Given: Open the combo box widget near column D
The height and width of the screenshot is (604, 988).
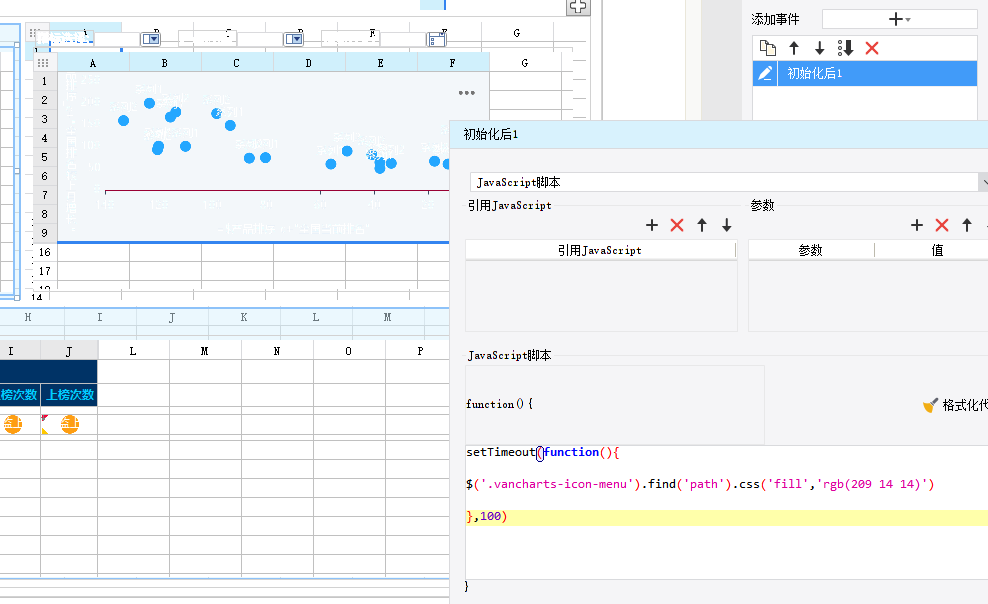Looking at the screenshot, I should (293, 39).
